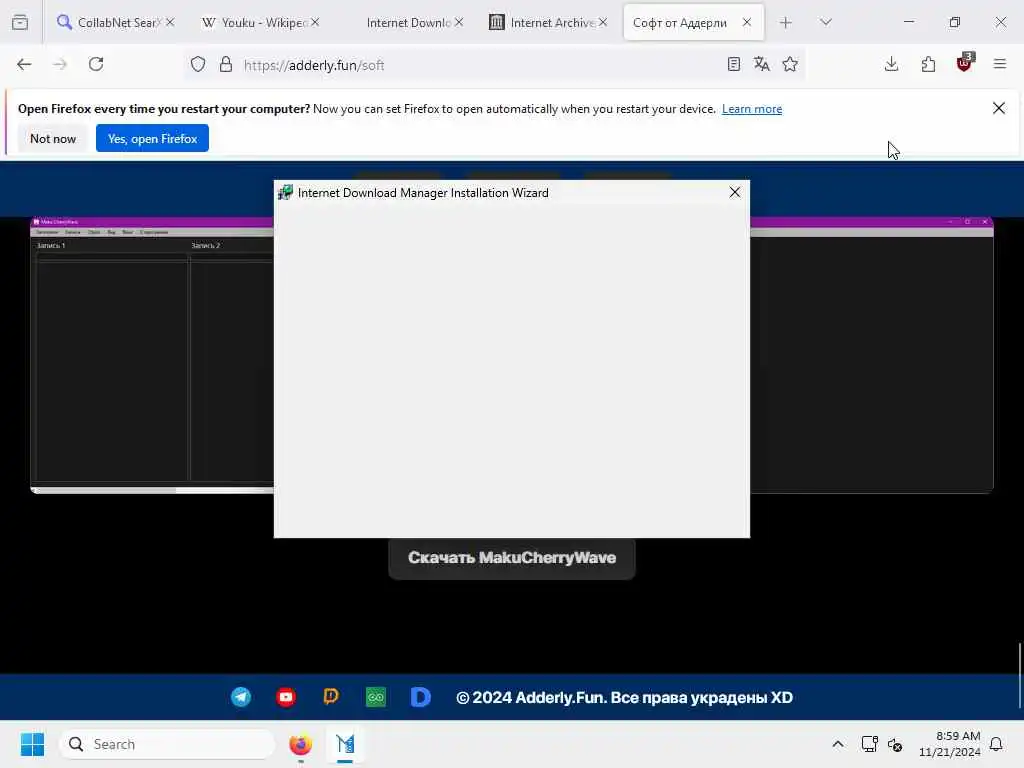The height and width of the screenshot is (768, 1024).
Task: Open blue D icon in footer
Action: pyautogui.click(x=421, y=697)
